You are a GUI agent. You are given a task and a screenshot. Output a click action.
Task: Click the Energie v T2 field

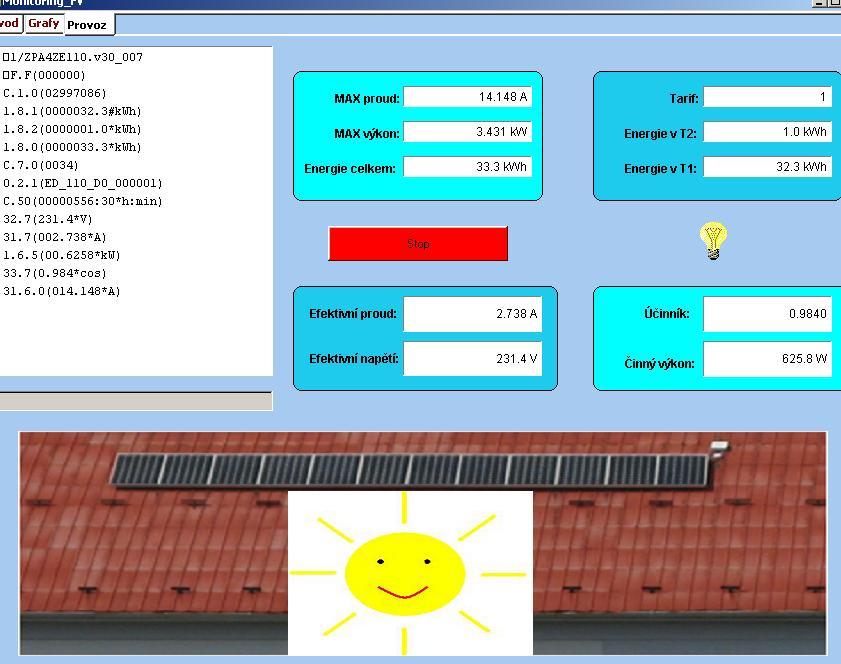768,132
